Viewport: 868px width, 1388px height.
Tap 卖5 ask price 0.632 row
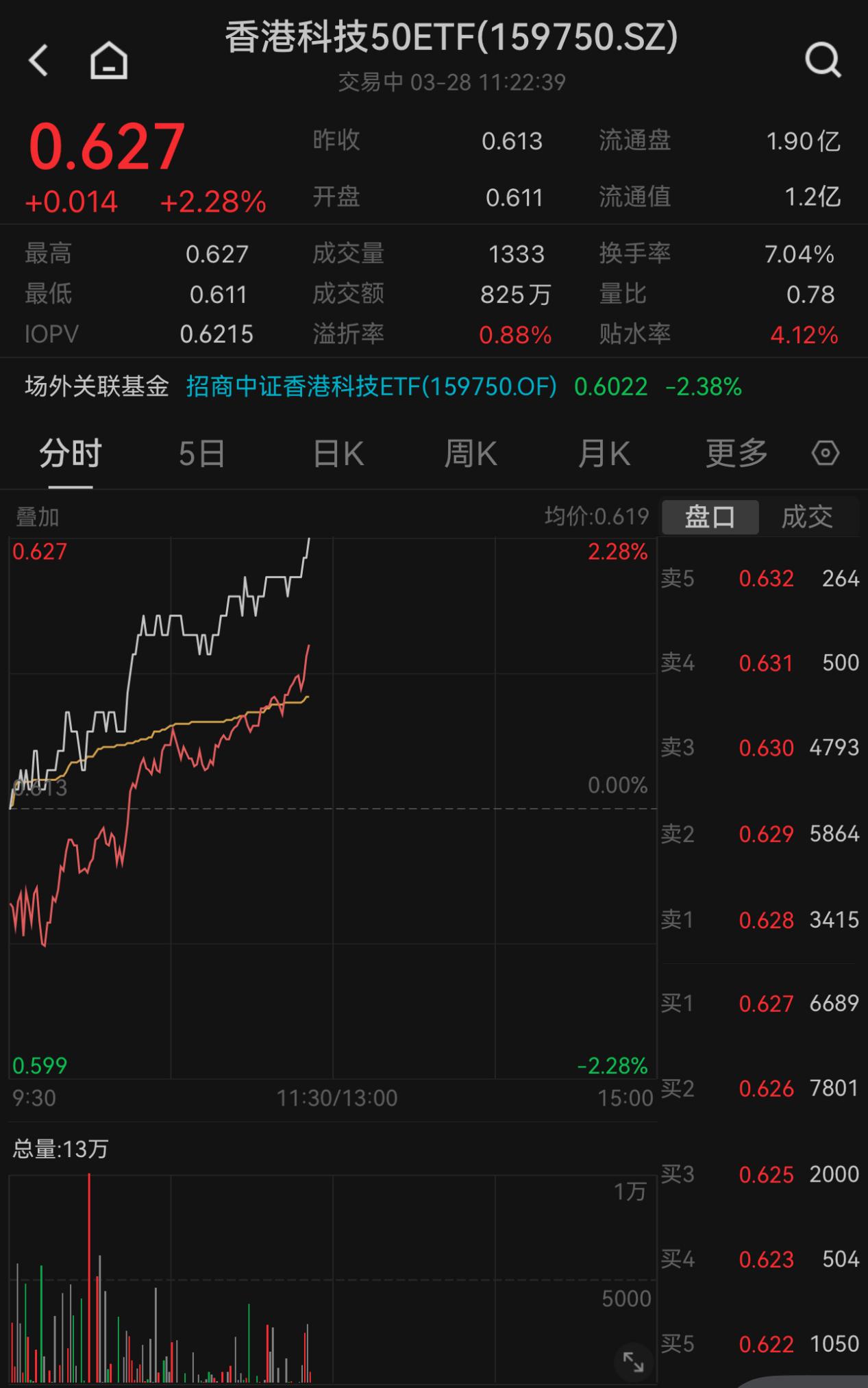760,579
